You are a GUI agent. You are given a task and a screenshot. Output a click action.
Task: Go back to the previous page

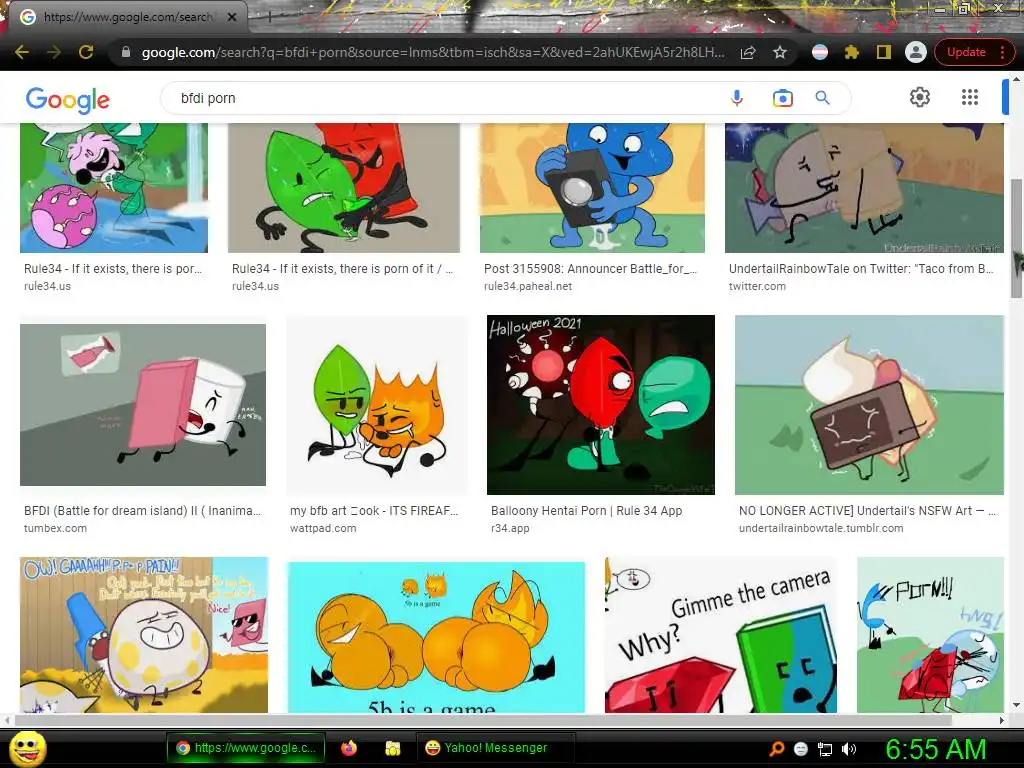22,52
